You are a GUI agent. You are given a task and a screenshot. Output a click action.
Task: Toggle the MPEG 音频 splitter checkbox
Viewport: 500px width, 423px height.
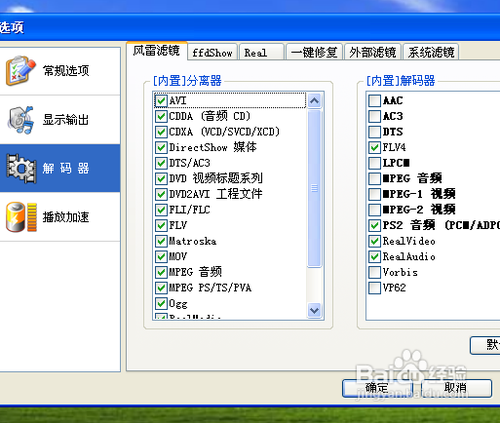click(161, 272)
